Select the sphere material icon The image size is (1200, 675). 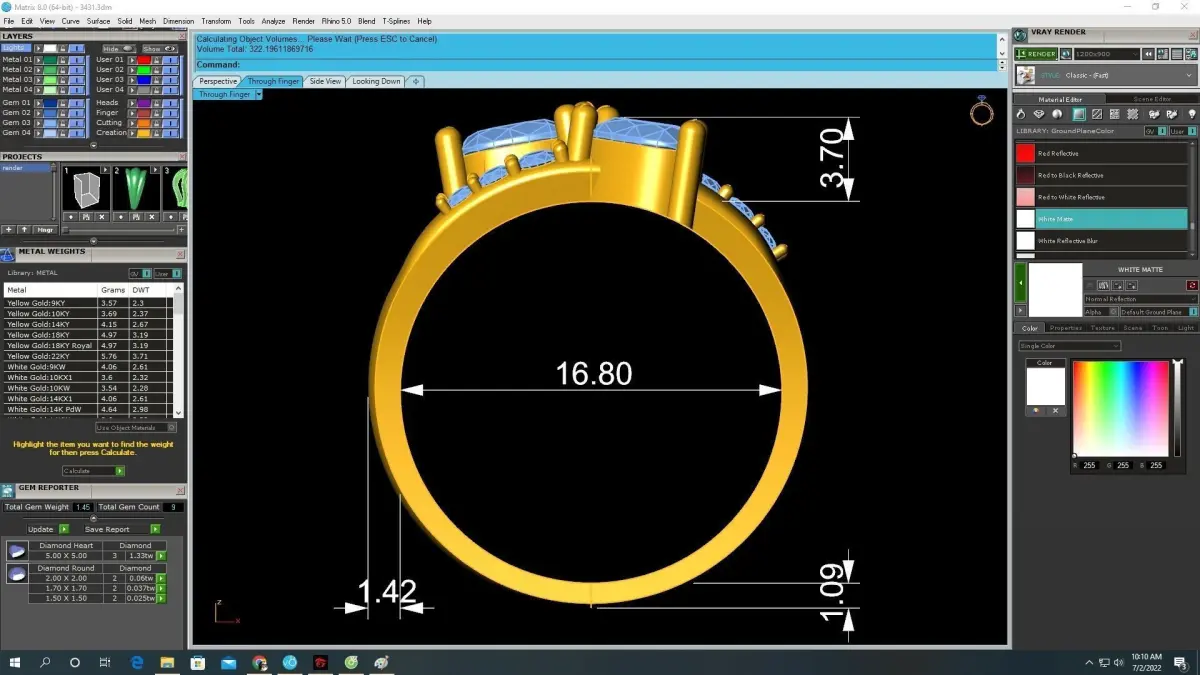tap(1057, 114)
